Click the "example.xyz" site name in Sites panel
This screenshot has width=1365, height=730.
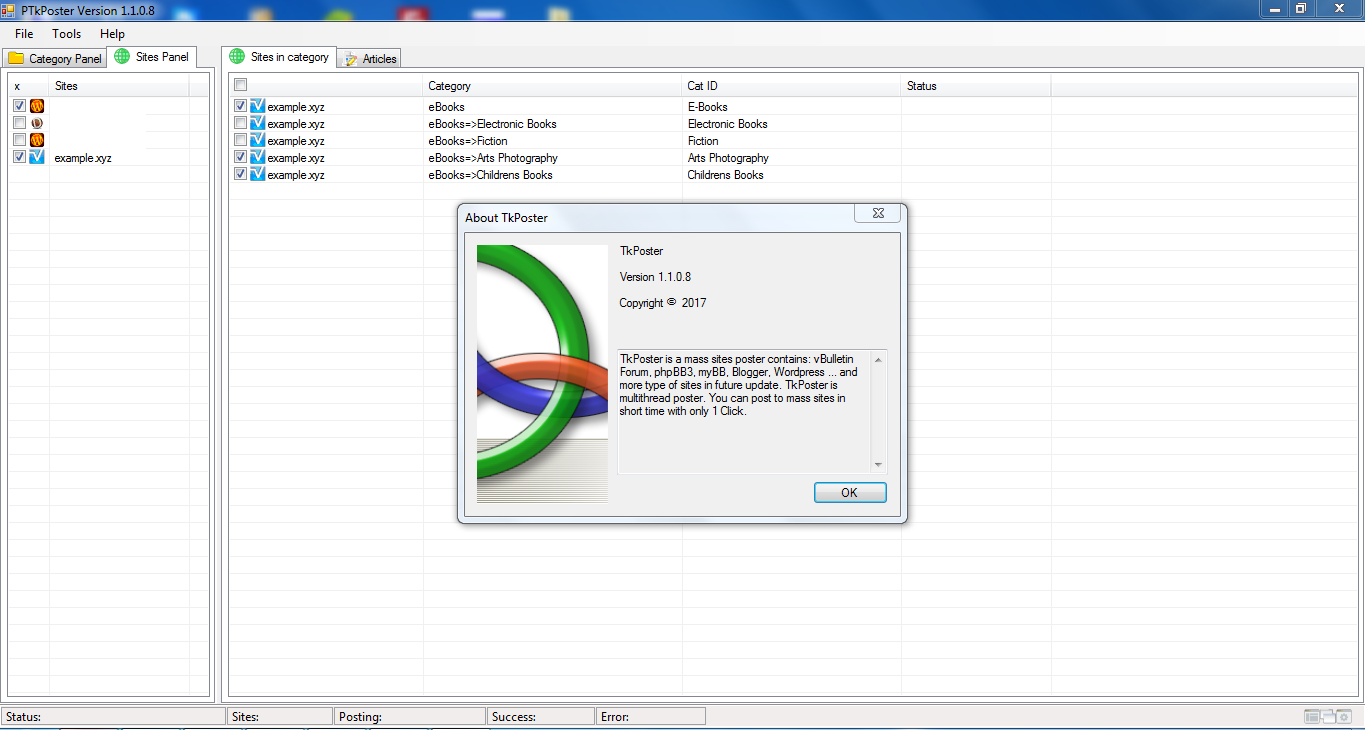(83, 158)
